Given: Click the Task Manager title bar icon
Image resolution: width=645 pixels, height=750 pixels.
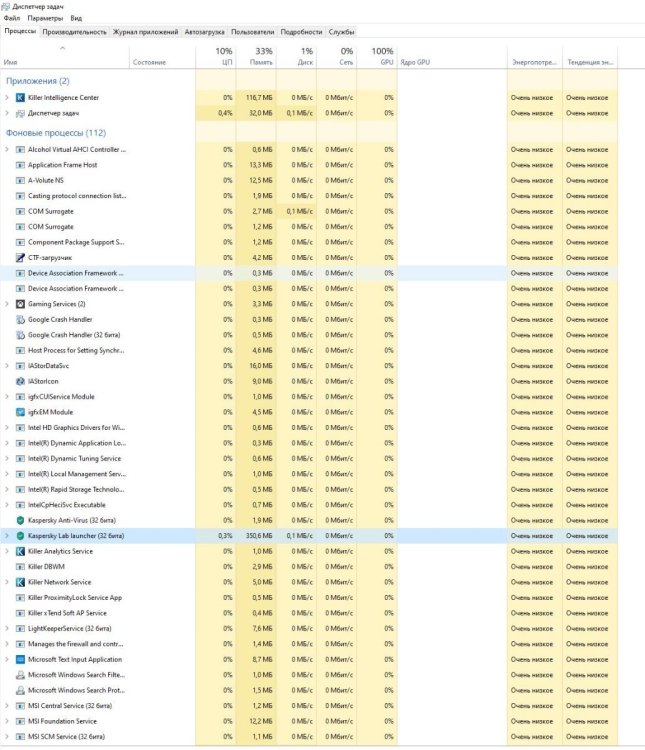Looking at the screenshot, I should pos(6,7).
